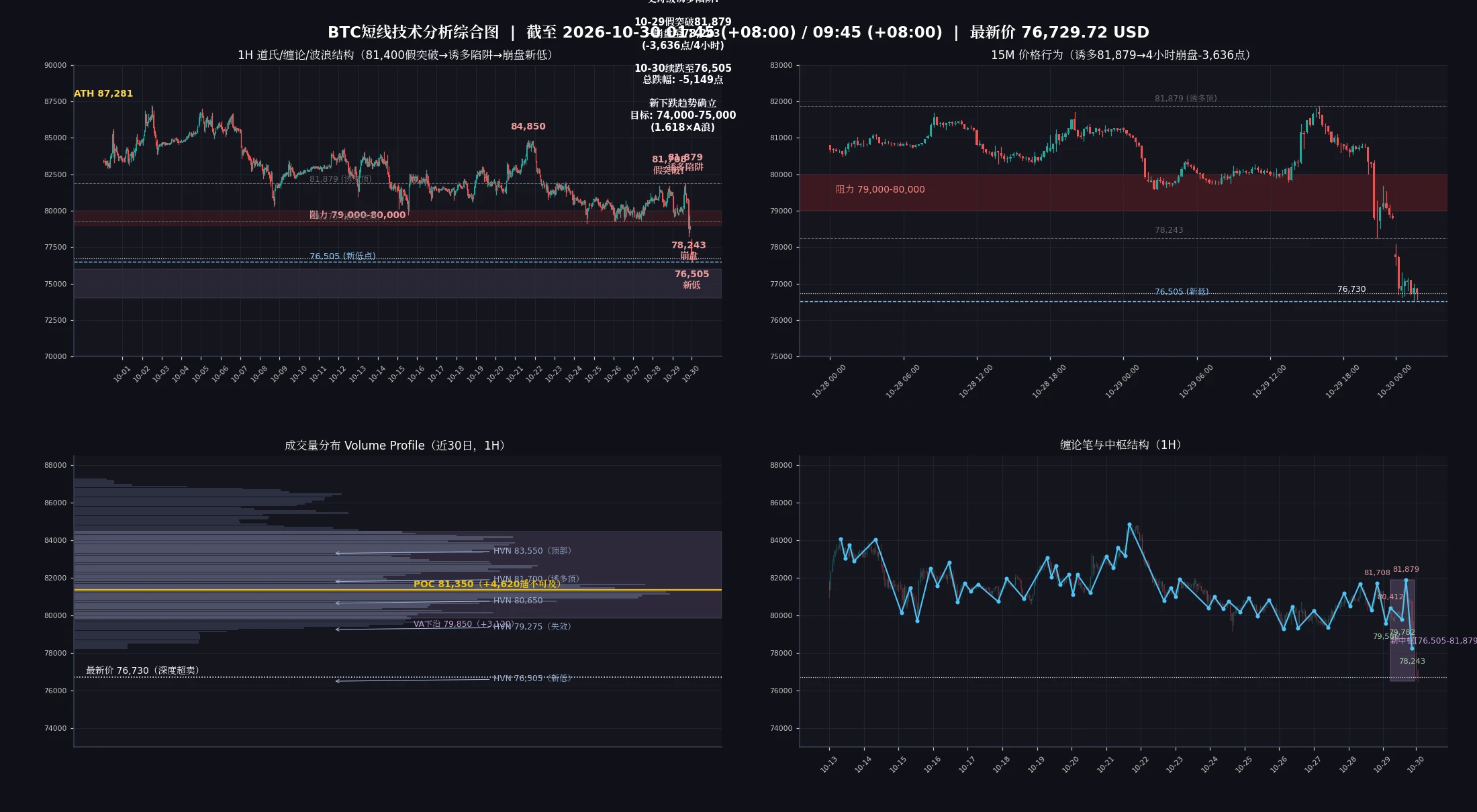The height and width of the screenshot is (812, 1477).
Task: Click the '78,243' level label in 15M chart
Action: (1169, 230)
